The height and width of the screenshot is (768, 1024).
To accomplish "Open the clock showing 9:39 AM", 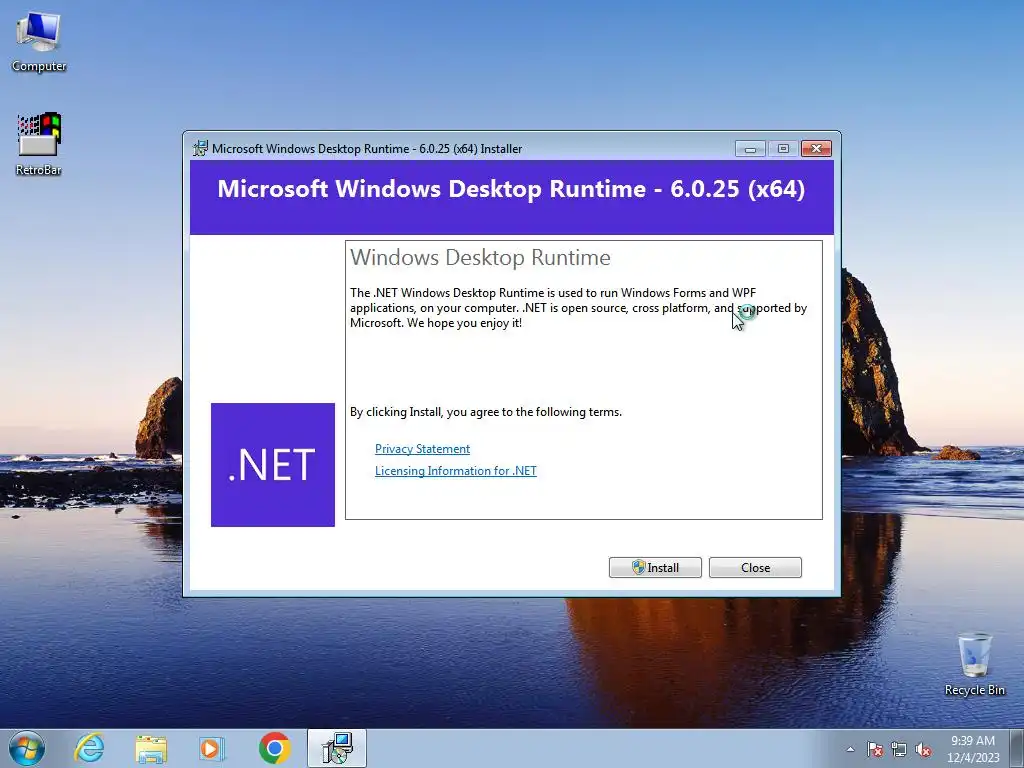I will point(973,749).
